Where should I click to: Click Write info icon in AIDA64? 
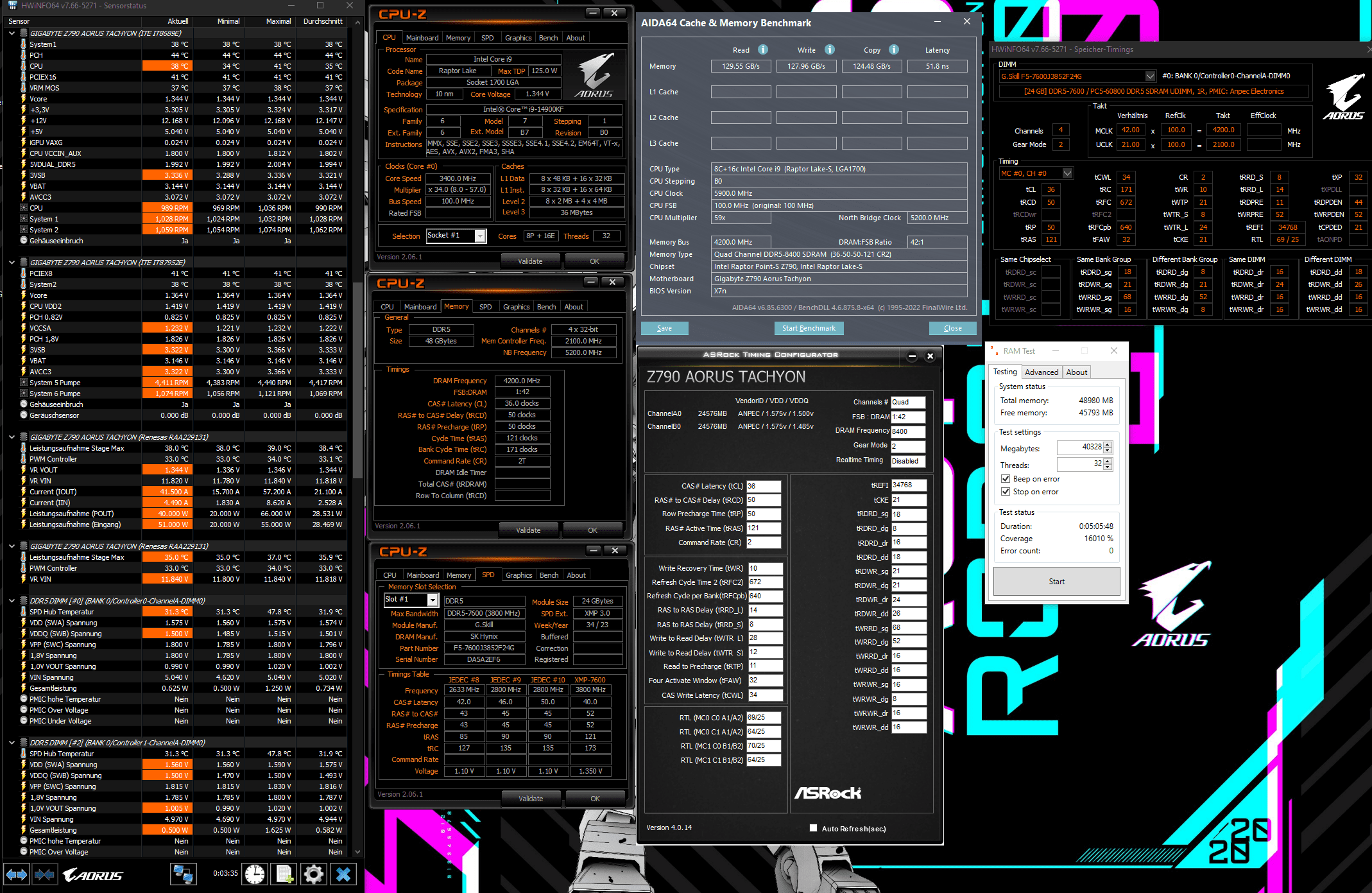click(830, 49)
